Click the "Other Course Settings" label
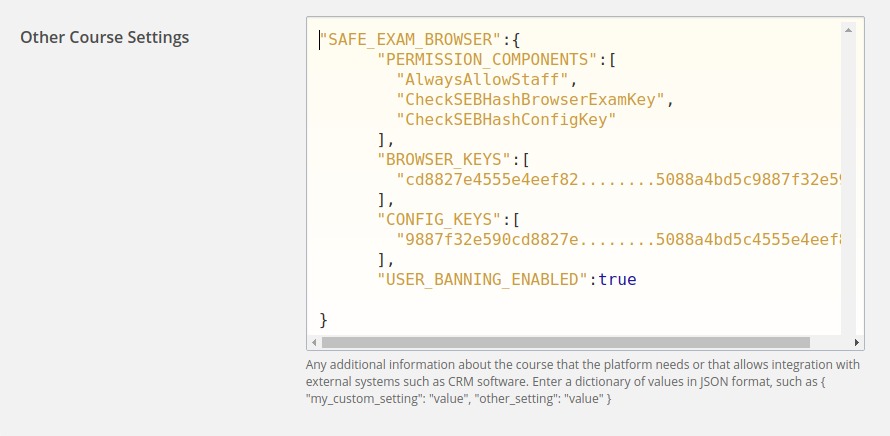This screenshot has width=890, height=436. [x=104, y=37]
